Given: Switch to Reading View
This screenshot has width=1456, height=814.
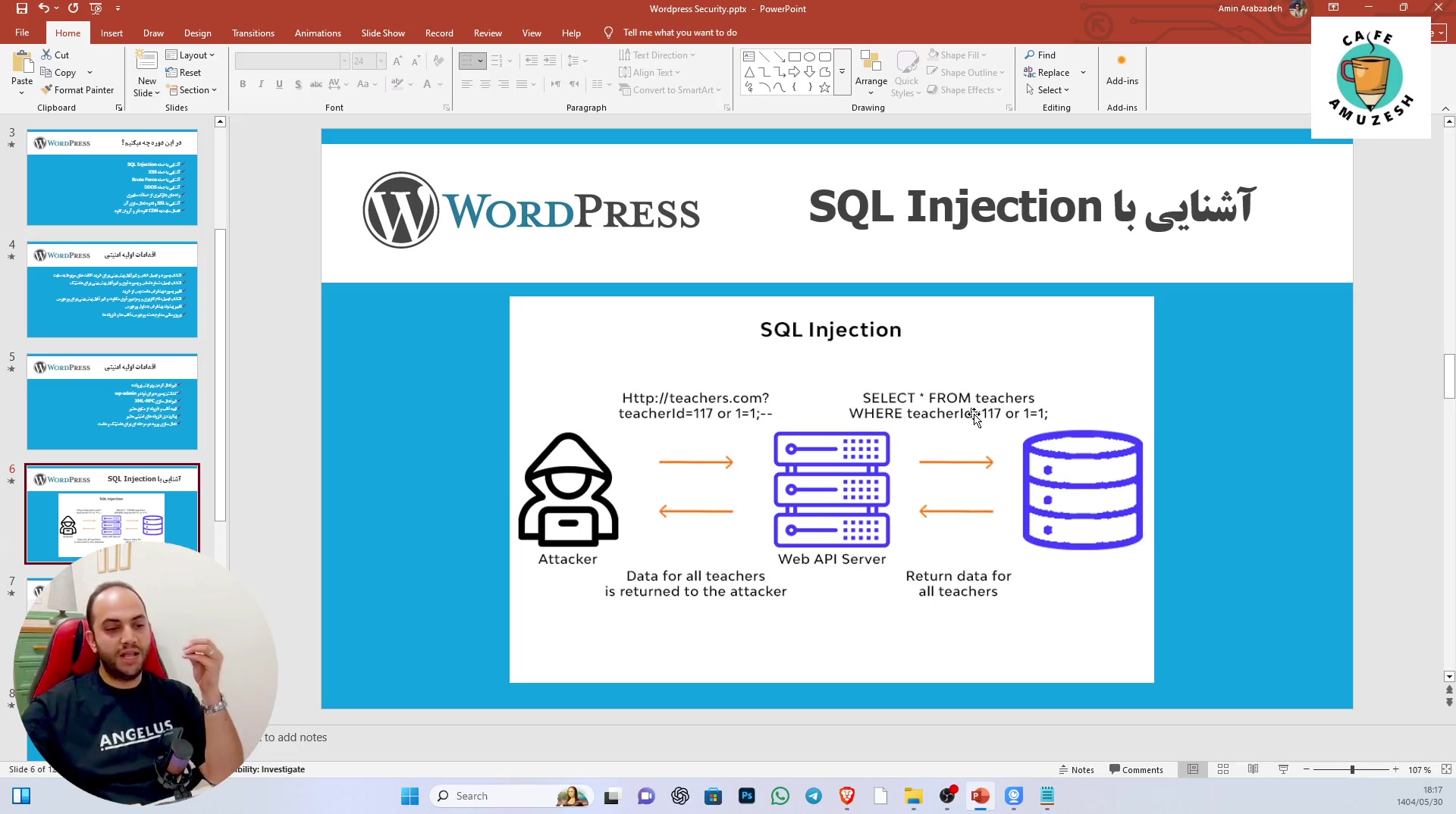Looking at the screenshot, I should tap(1254, 769).
